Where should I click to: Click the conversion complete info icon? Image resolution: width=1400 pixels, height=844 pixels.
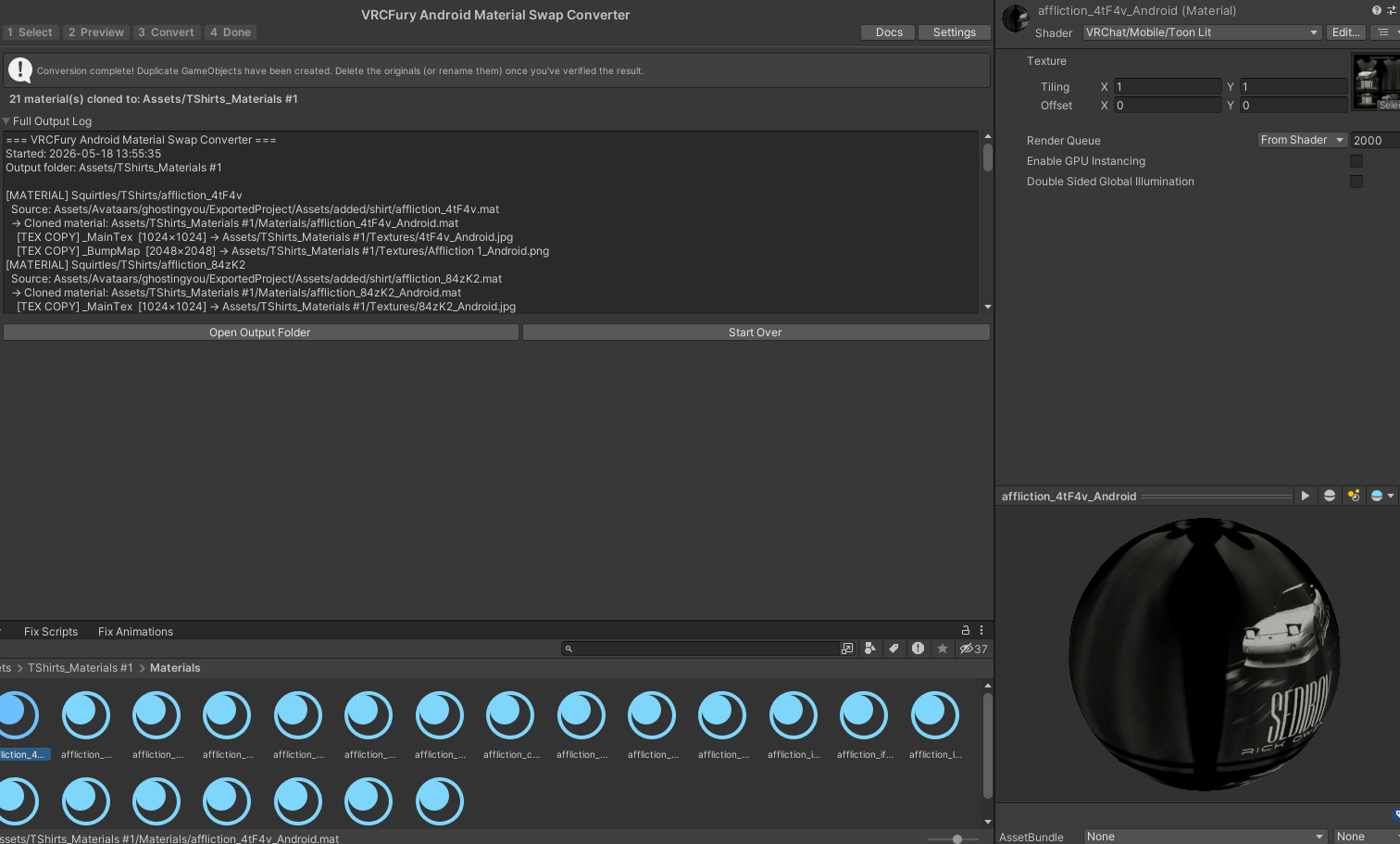pyautogui.click(x=19, y=70)
